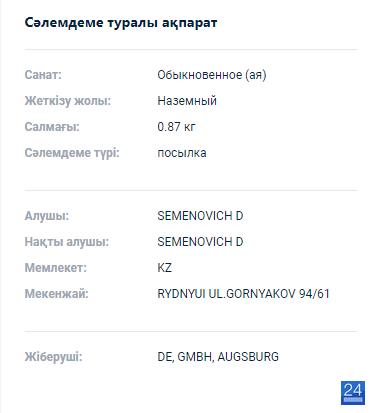This screenshot has width=373, height=413.
Task: Select the RYDNYUI UL.GORNYAKOV 94/61 address
Action: point(243,294)
